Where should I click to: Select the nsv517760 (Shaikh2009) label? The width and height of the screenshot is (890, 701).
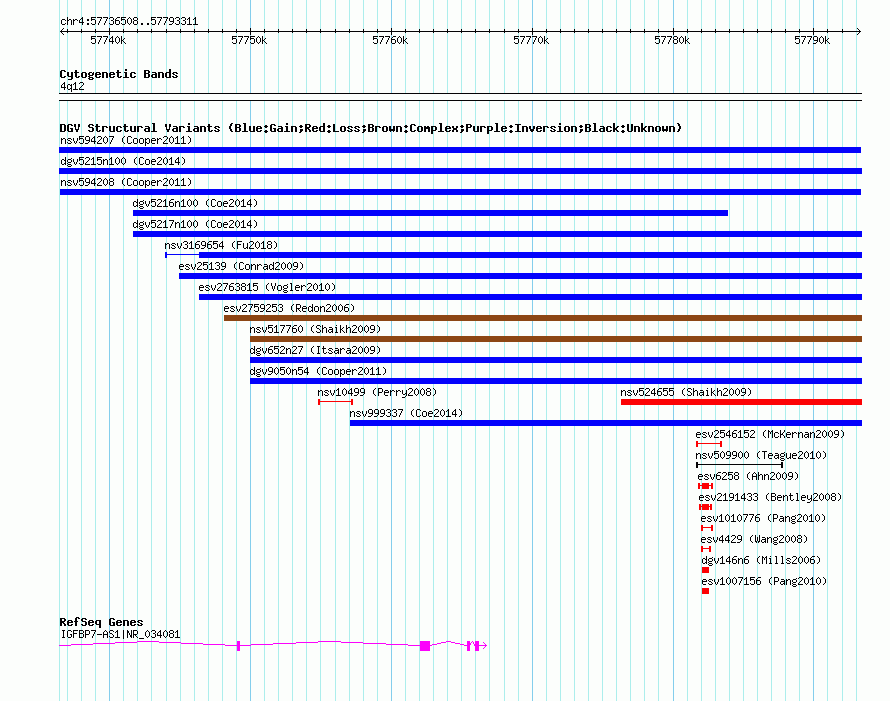pos(315,329)
